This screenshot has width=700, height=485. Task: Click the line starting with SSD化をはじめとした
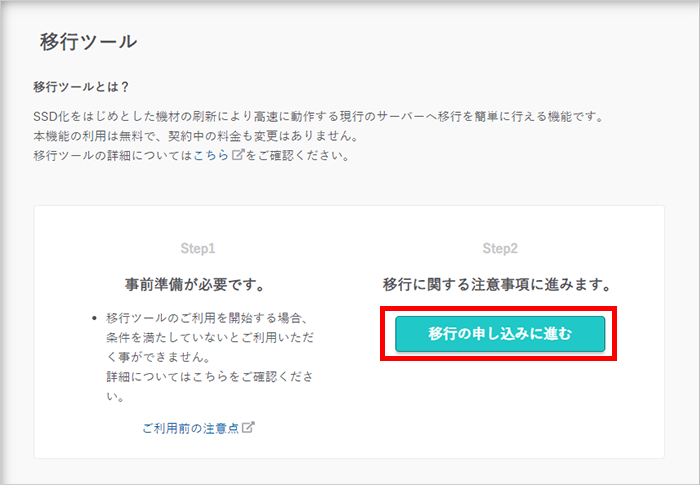pos(319,117)
